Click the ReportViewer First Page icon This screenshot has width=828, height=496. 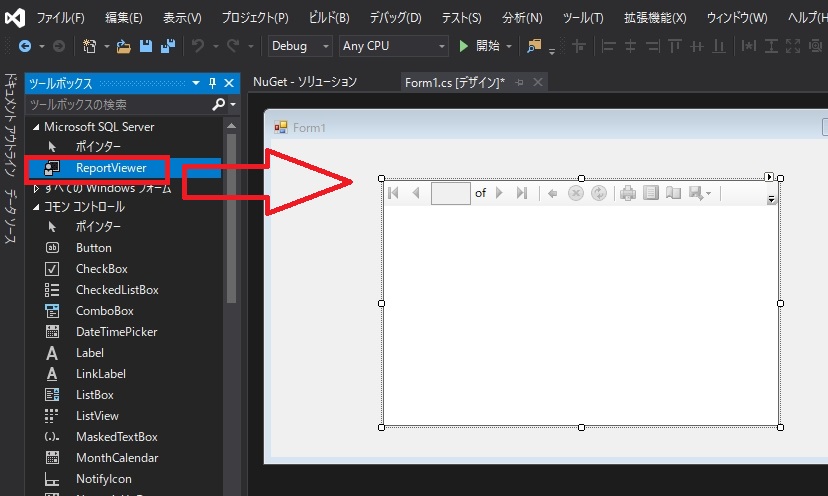click(393, 193)
